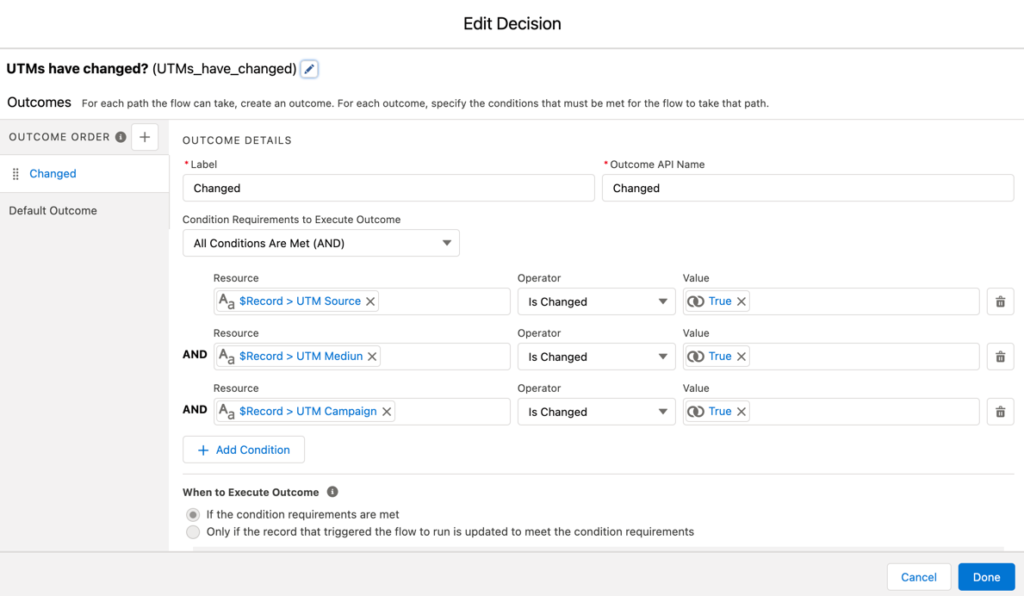Add Condition to the outcome
This screenshot has height=596, width=1024.
point(243,449)
